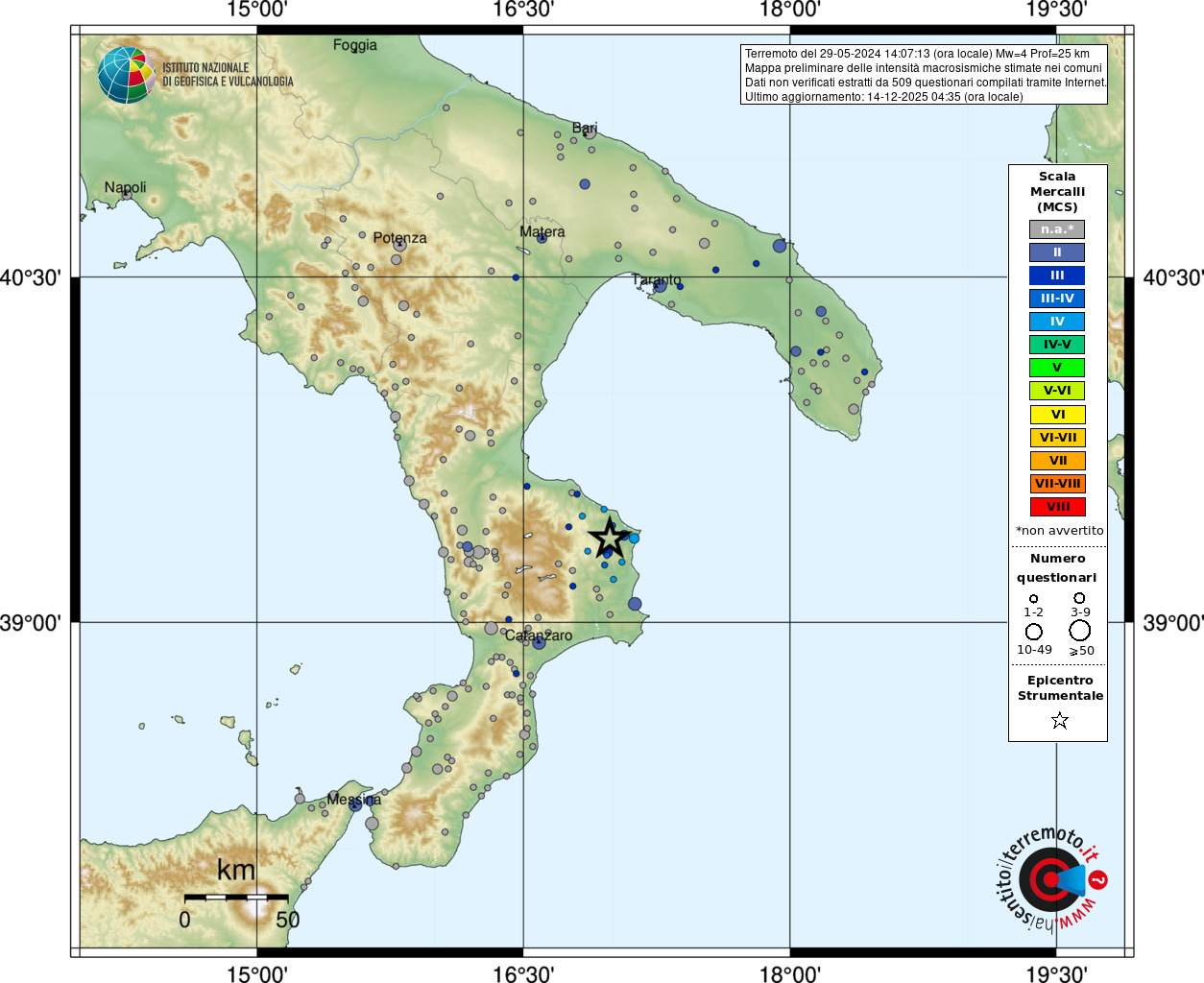Image resolution: width=1204 pixels, height=983 pixels.
Task: Click the Potenza city label
Action: pos(399,237)
